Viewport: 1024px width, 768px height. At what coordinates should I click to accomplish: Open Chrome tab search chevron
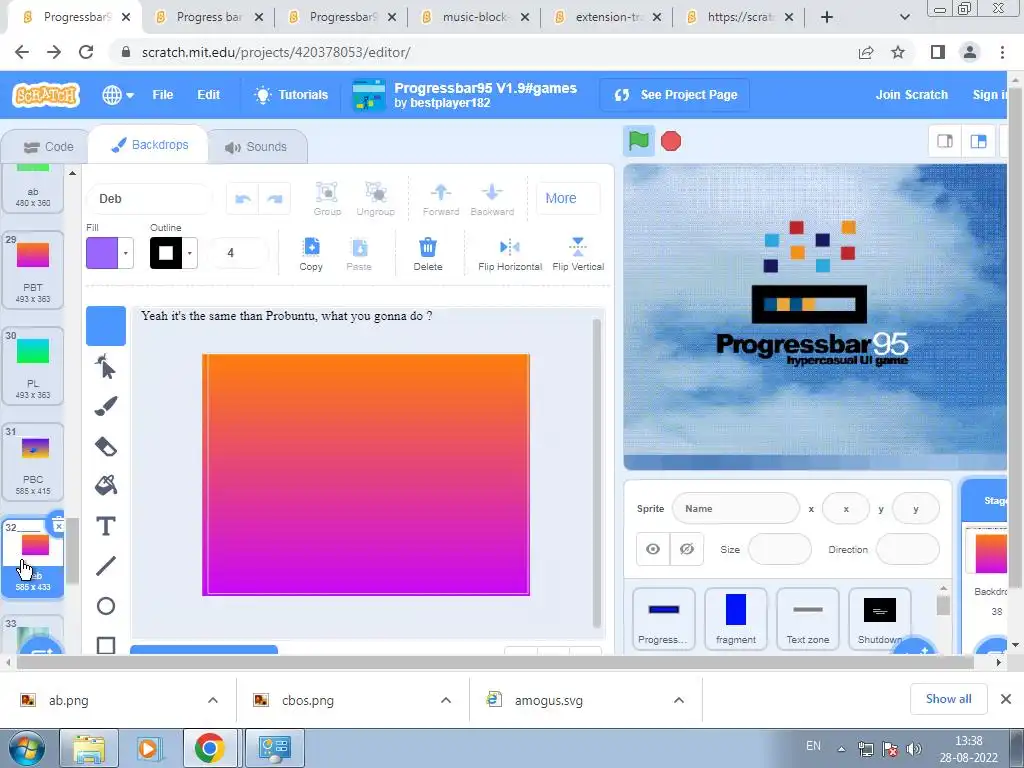[904, 17]
